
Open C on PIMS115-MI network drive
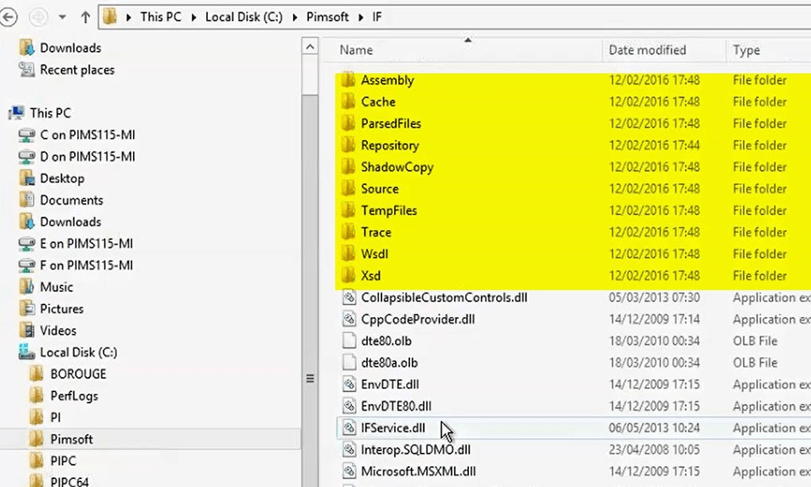pyautogui.click(x=87, y=135)
